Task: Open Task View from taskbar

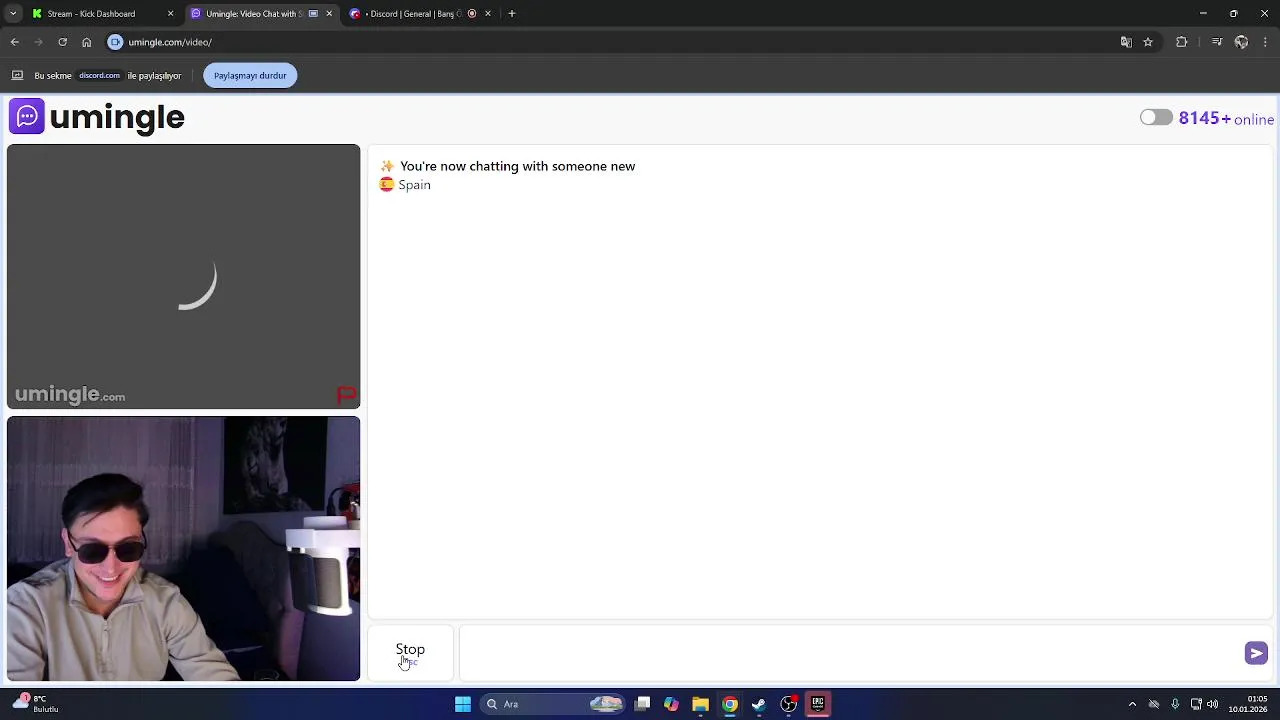Action: click(642, 704)
